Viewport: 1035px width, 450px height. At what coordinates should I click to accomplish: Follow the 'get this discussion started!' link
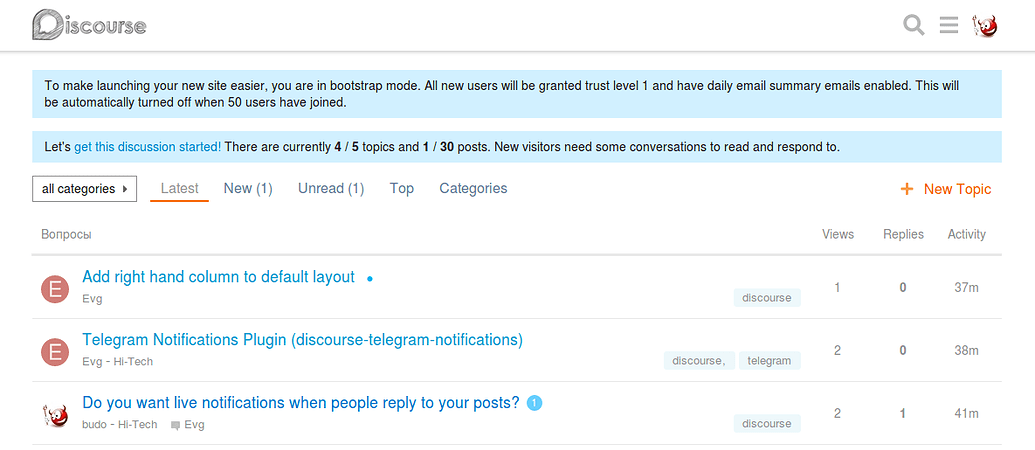(x=148, y=147)
